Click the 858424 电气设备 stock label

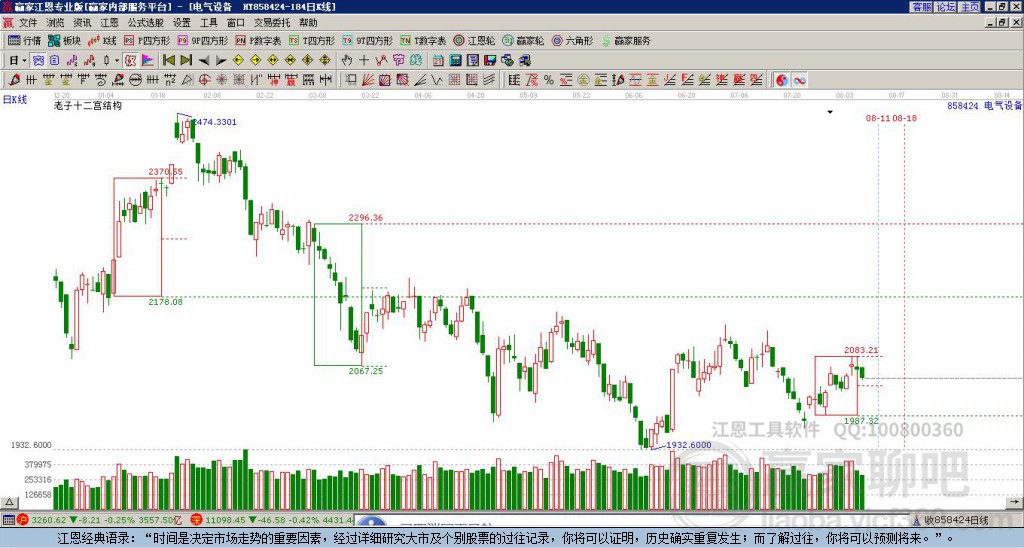point(984,105)
